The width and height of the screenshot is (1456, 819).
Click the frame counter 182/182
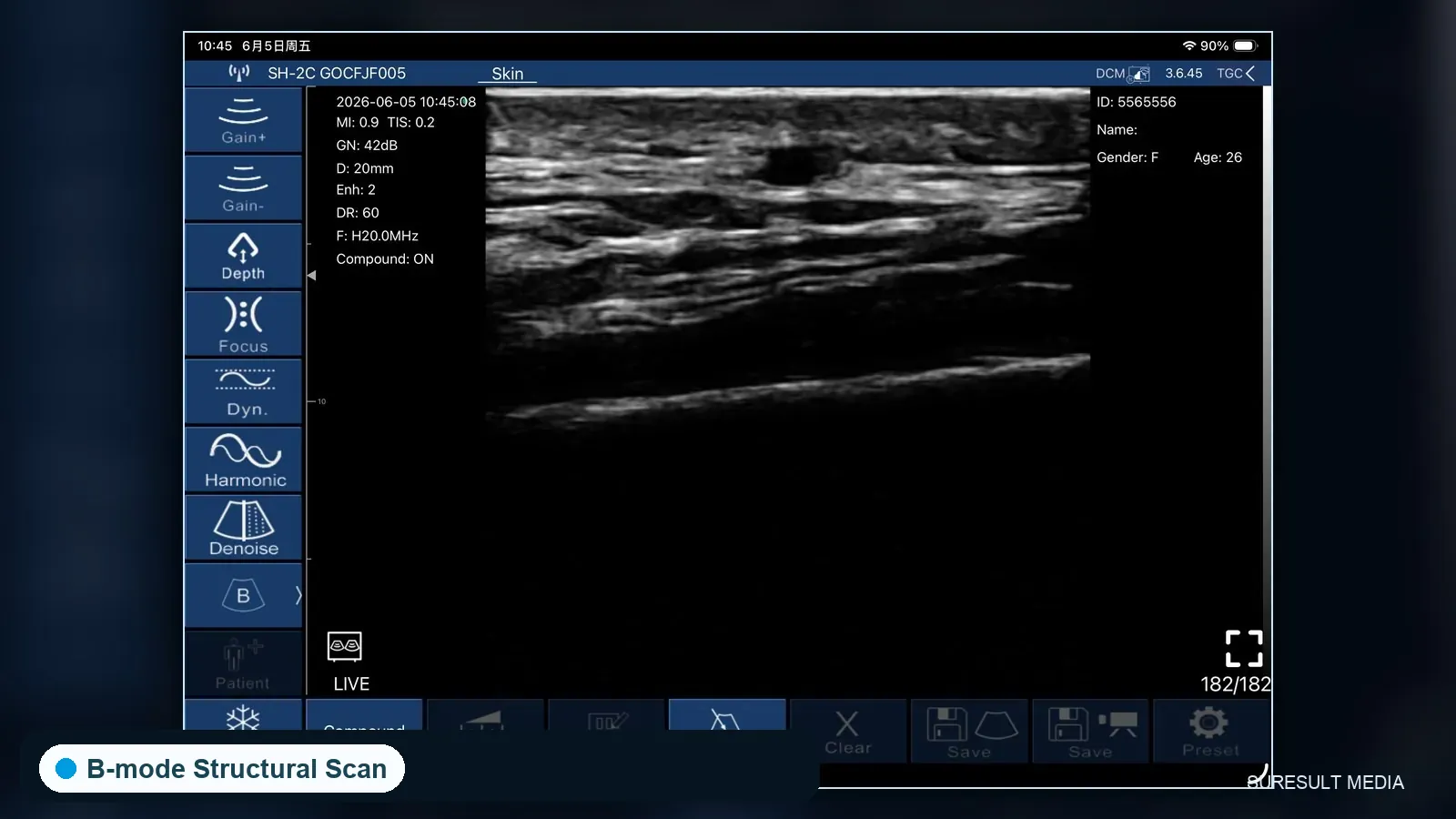click(1235, 684)
